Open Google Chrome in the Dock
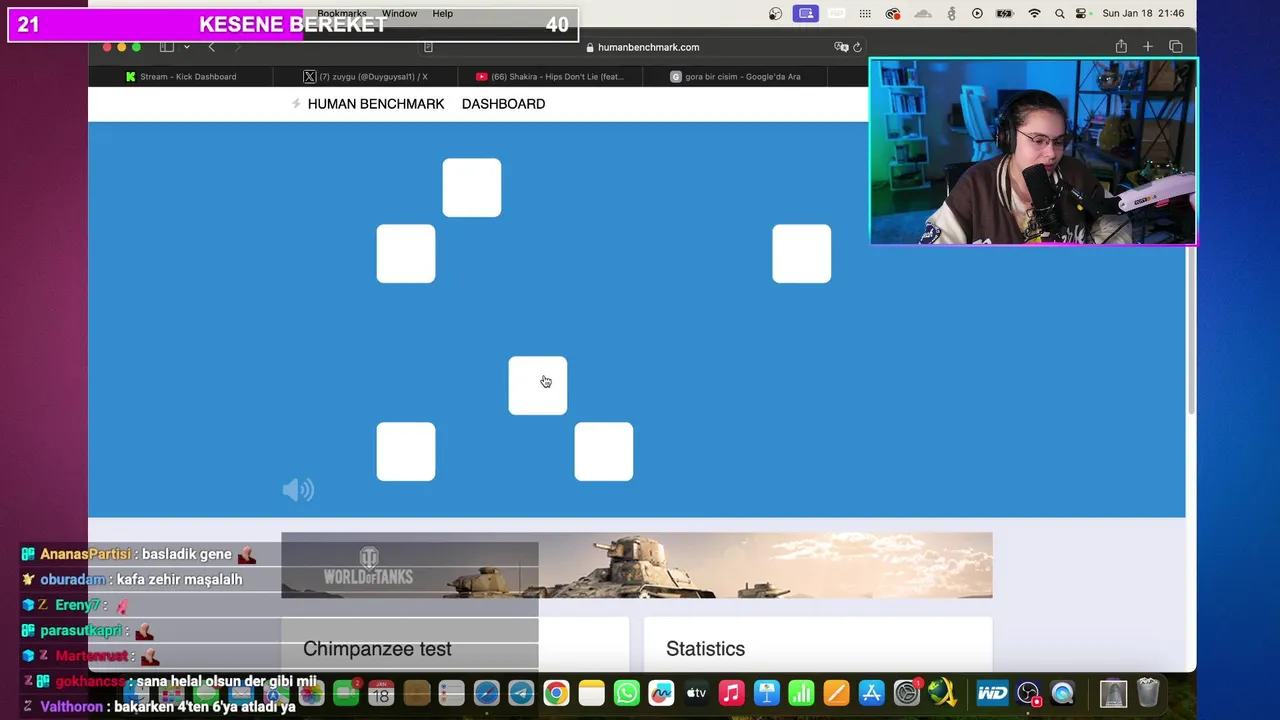Screen dimensions: 1280x720 [x=556, y=693]
